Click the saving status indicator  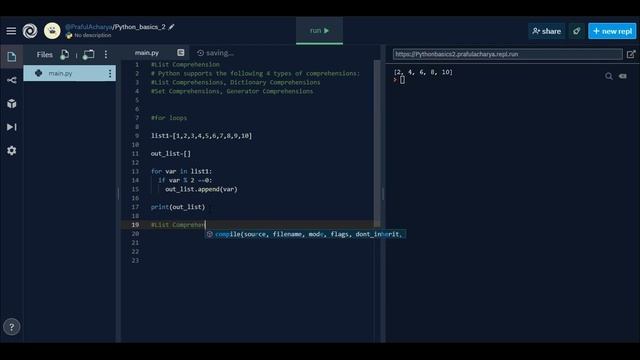[215, 53]
